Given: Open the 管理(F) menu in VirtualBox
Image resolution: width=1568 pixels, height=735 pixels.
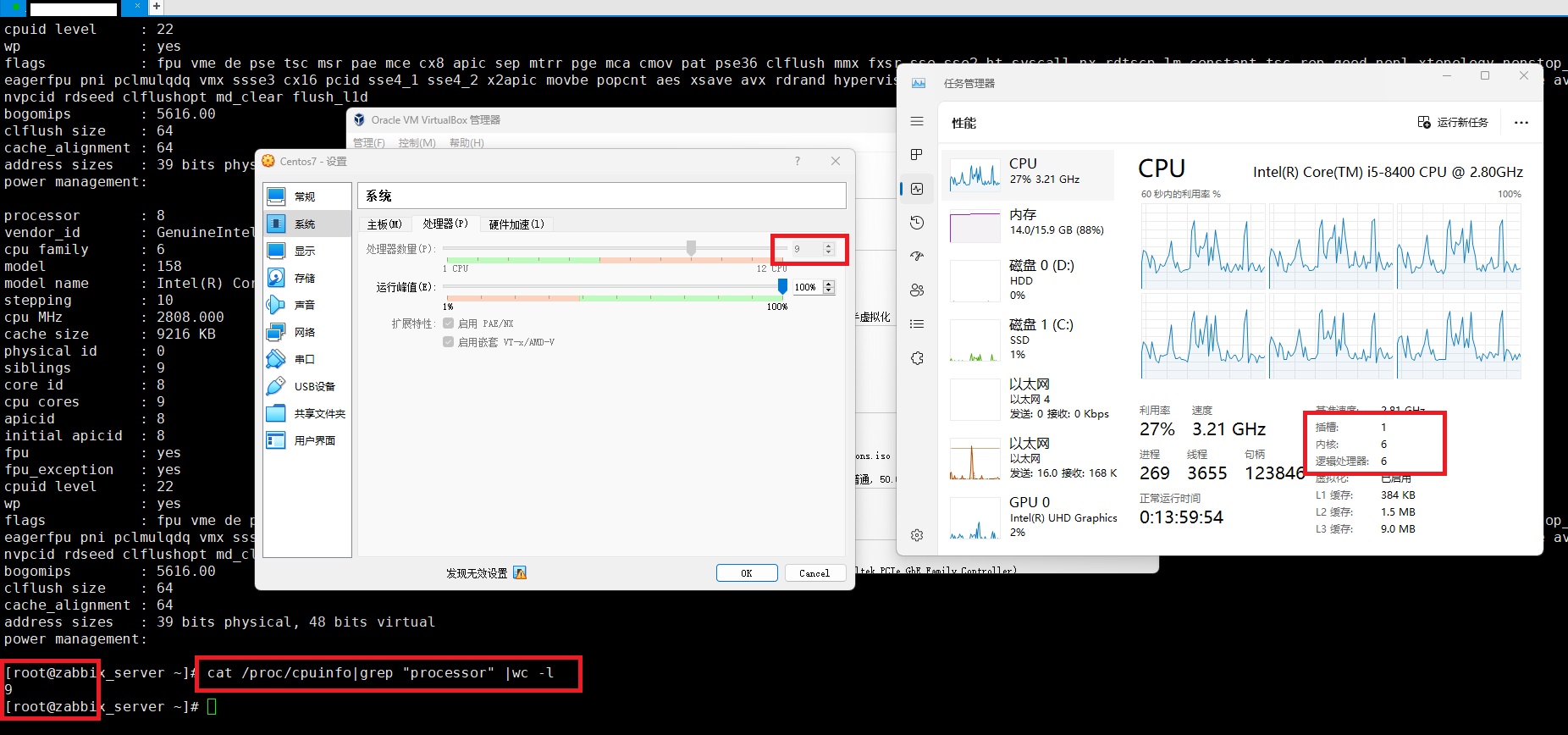Looking at the screenshot, I should [369, 143].
